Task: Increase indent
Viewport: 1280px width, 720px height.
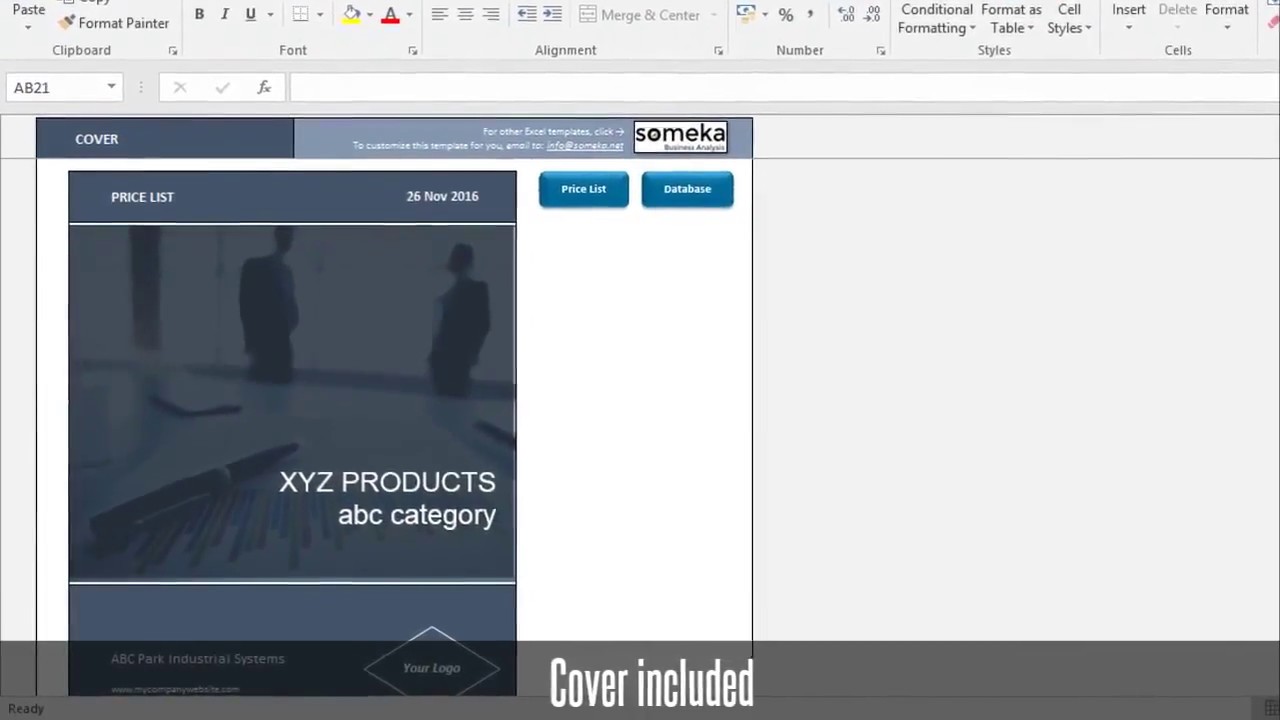Action: 552,14
